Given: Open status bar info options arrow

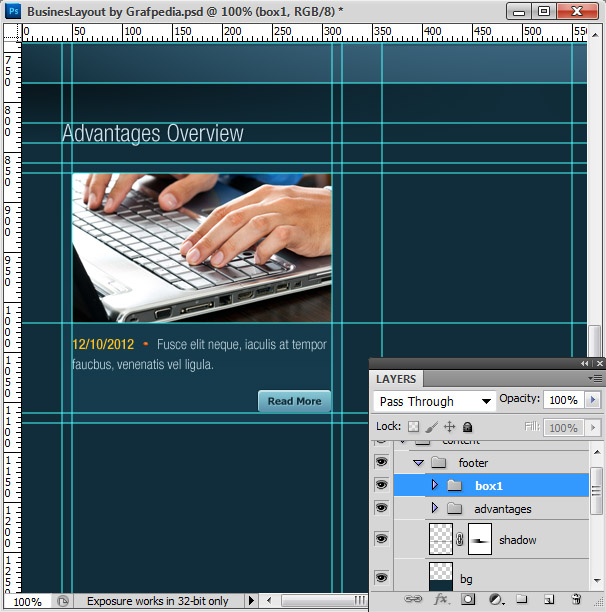Looking at the screenshot, I should [251, 600].
